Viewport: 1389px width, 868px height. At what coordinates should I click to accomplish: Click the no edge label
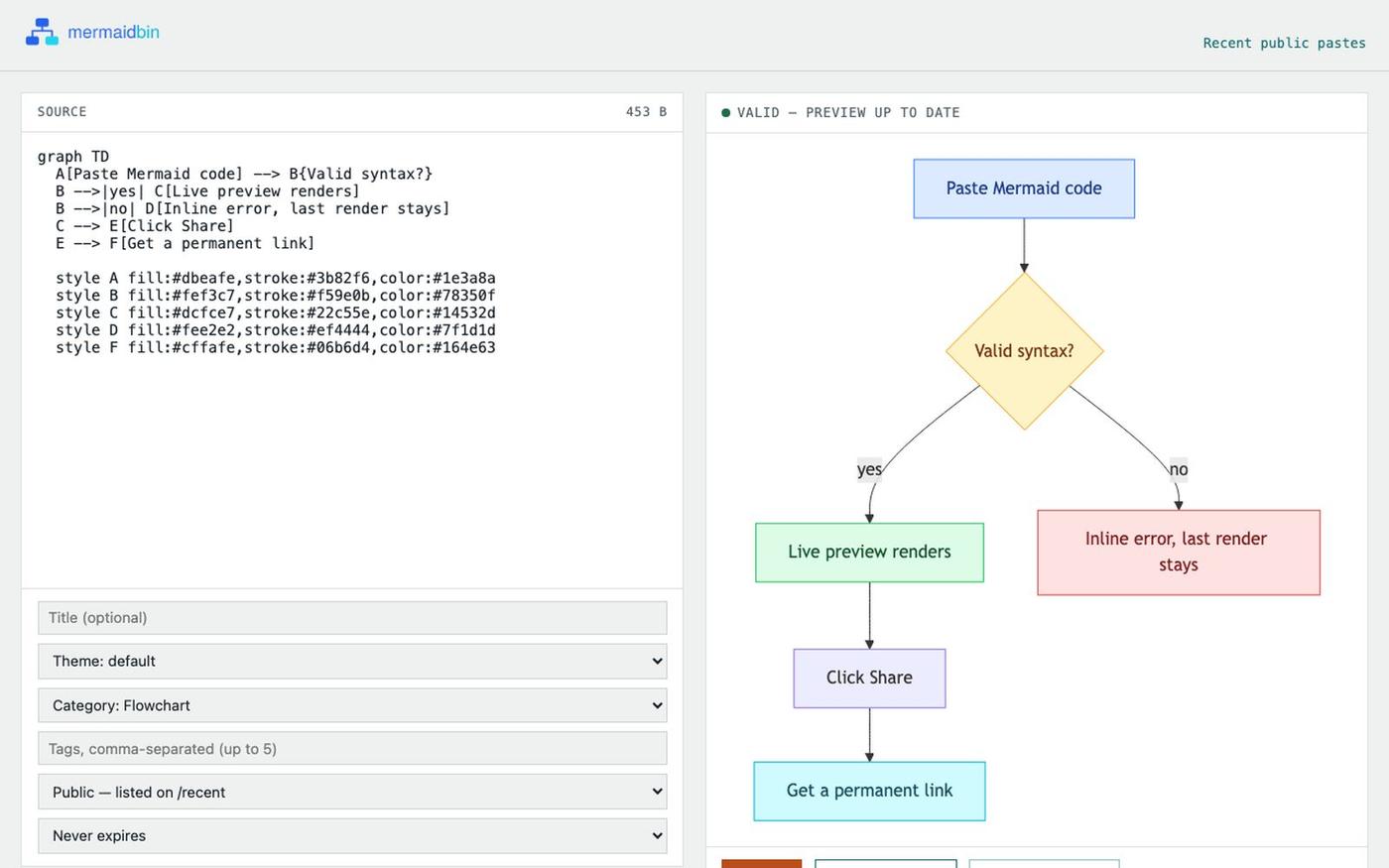tap(1178, 469)
